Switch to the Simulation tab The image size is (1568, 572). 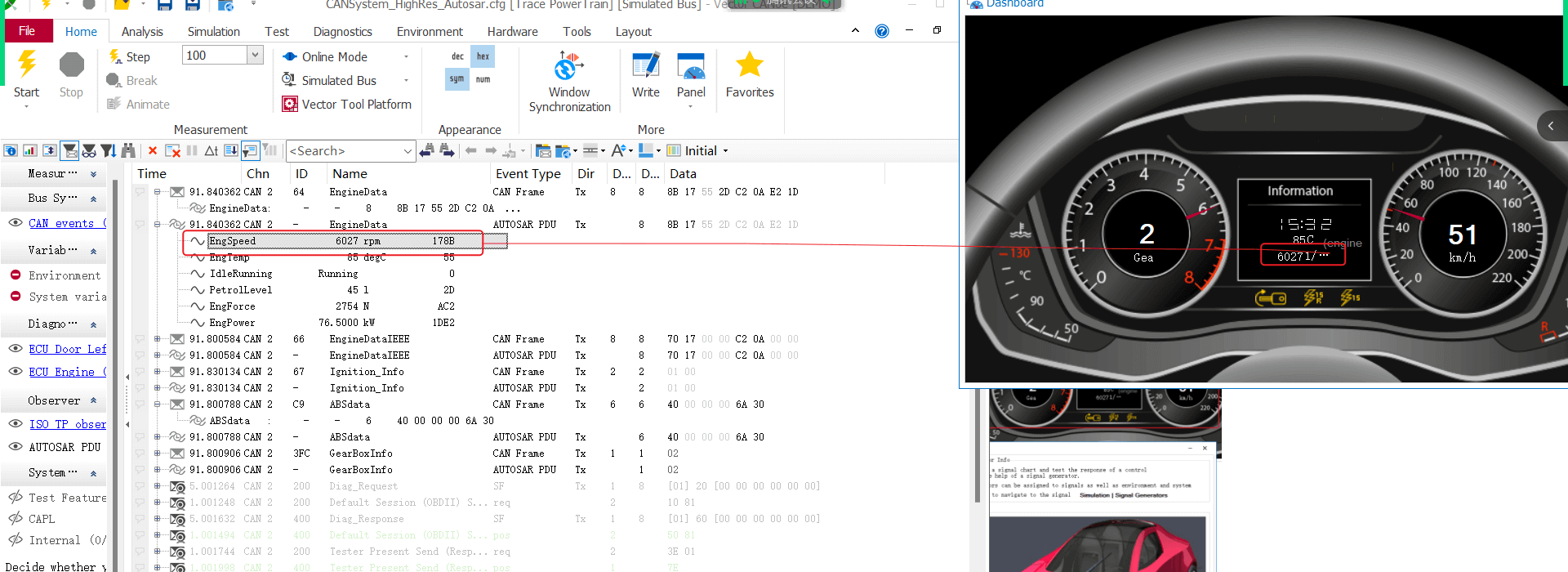pos(214,32)
